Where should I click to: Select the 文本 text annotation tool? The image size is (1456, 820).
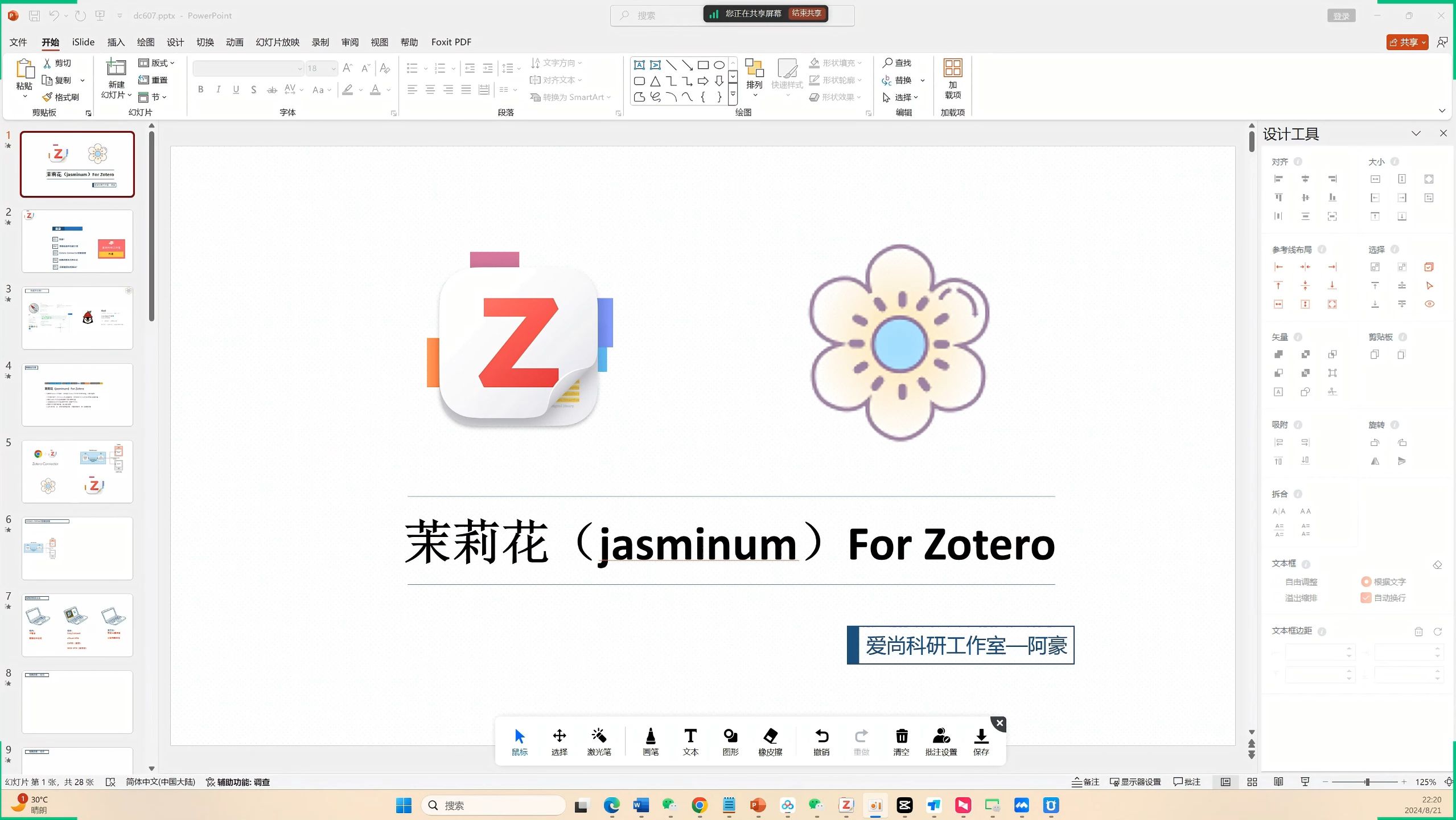point(690,742)
